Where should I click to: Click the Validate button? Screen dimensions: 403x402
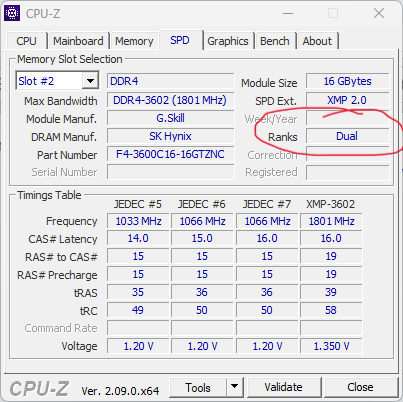(284, 387)
